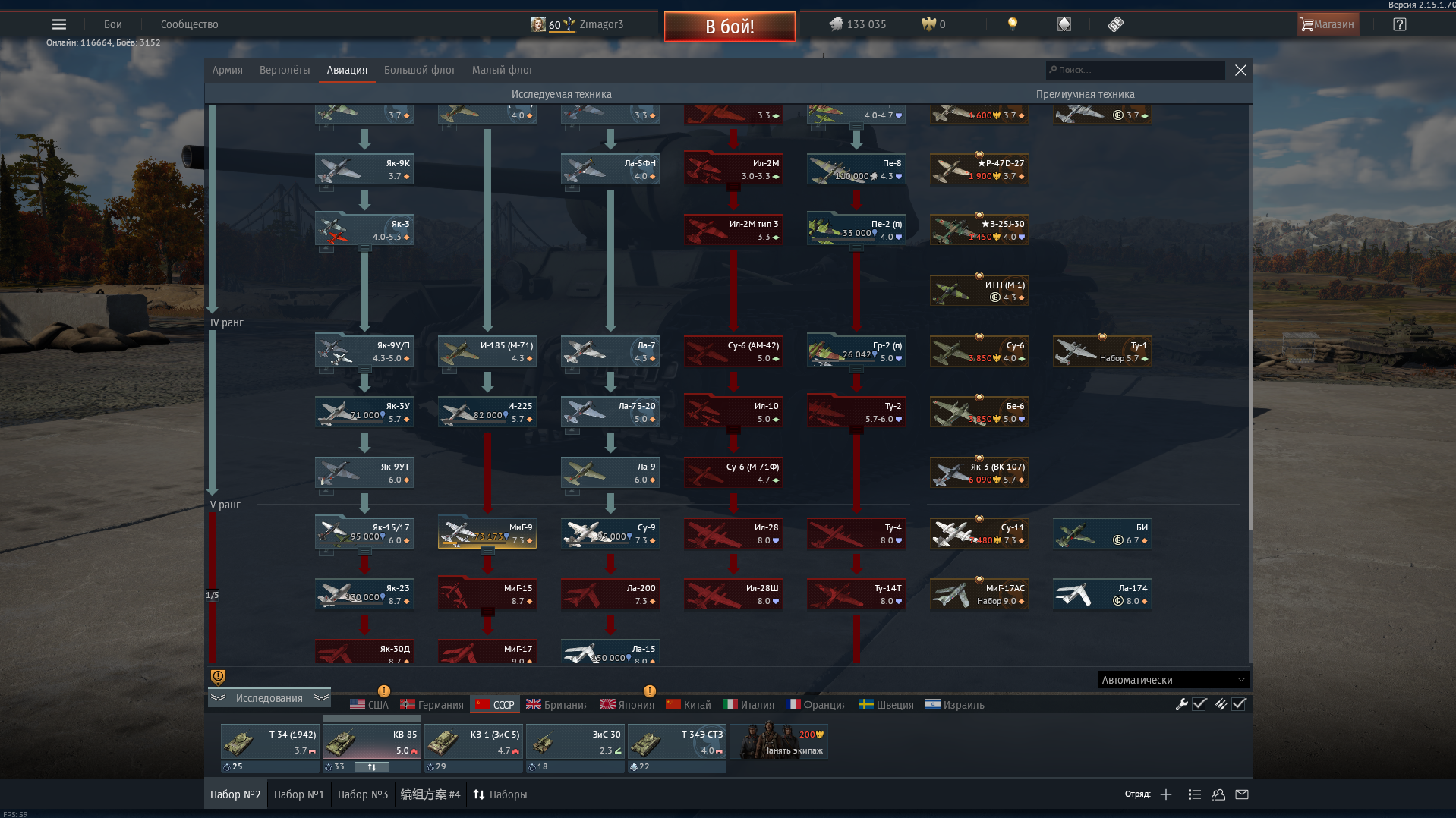Open the mail envelope icon
Viewport: 1456px width, 818px height.
[x=1242, y=794]
